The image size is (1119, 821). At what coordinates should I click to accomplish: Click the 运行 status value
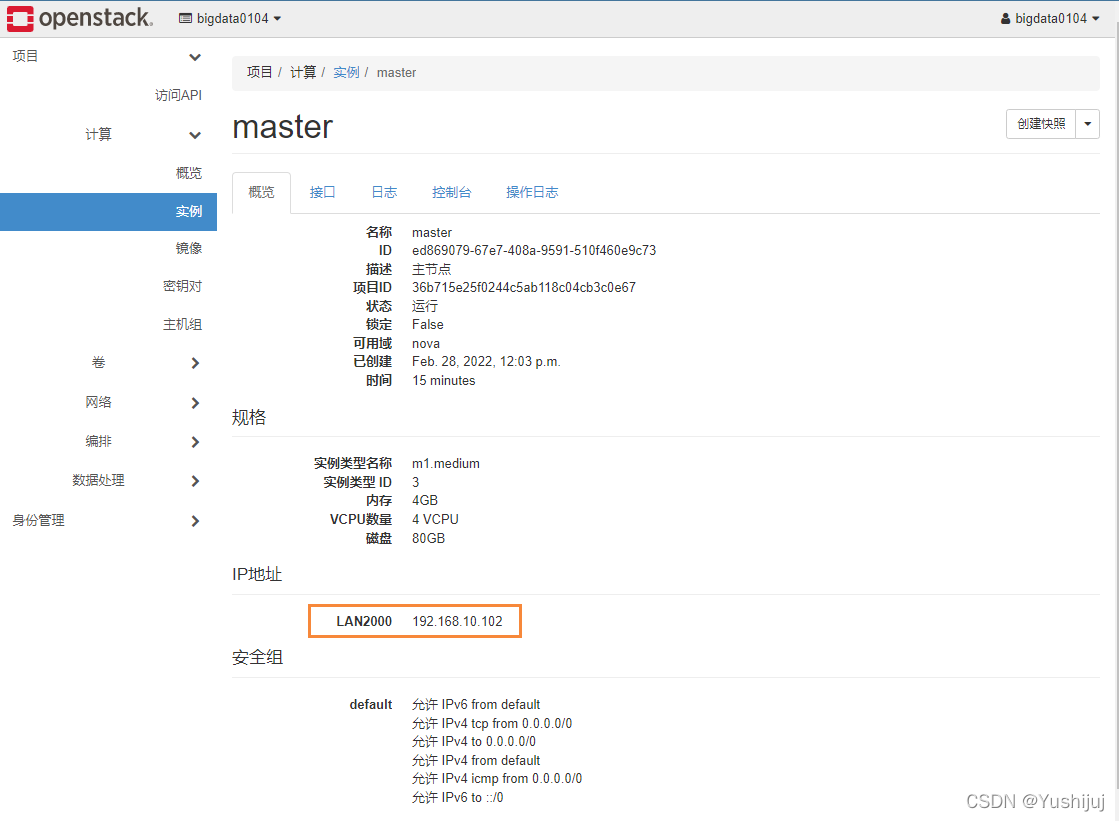coord(425,306)
